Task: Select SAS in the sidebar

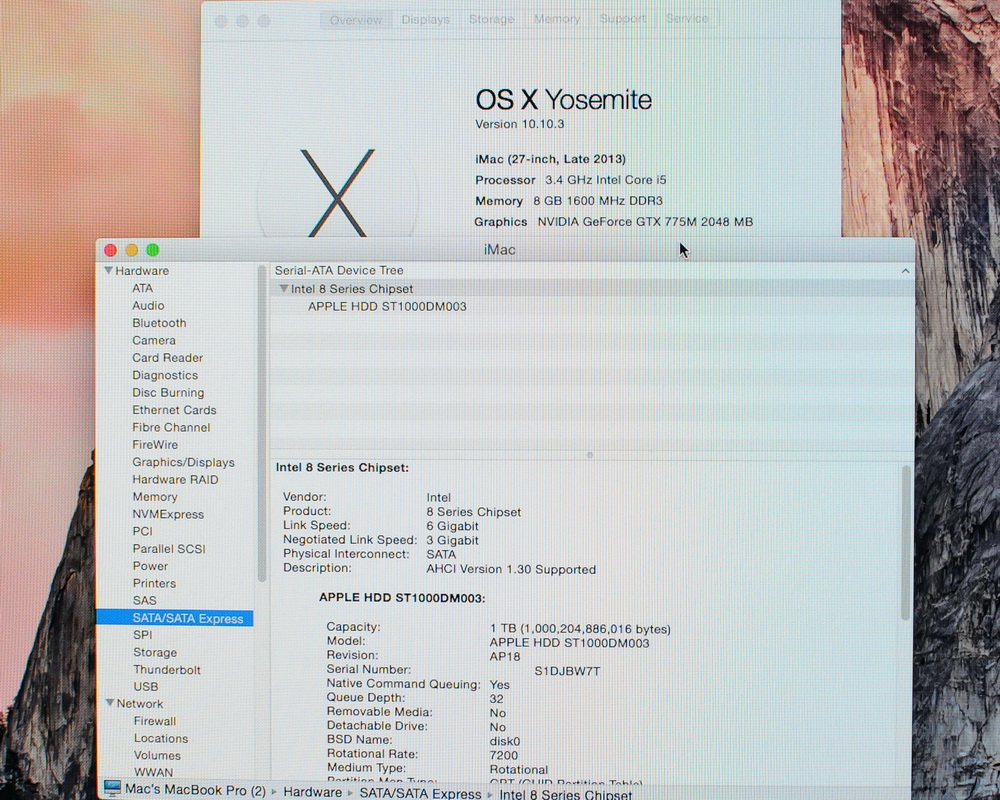Action: tap(144, 600)
